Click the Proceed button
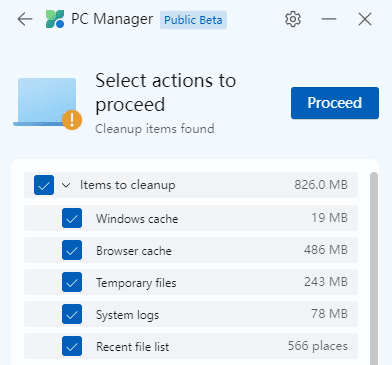This screenshot has height=365, width=392. pyautogui.click(x=335, y=103)
